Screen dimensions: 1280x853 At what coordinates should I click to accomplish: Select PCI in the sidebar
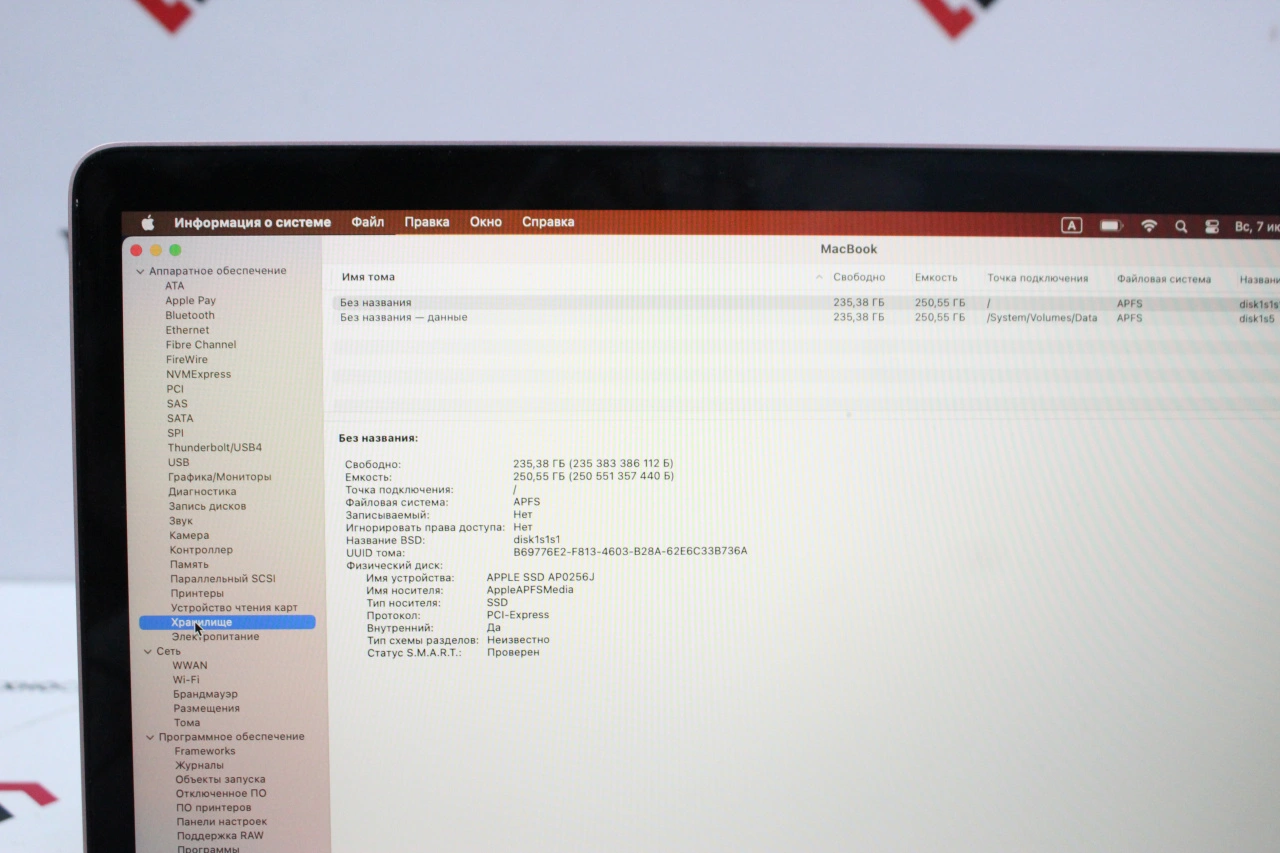(175, 389)
